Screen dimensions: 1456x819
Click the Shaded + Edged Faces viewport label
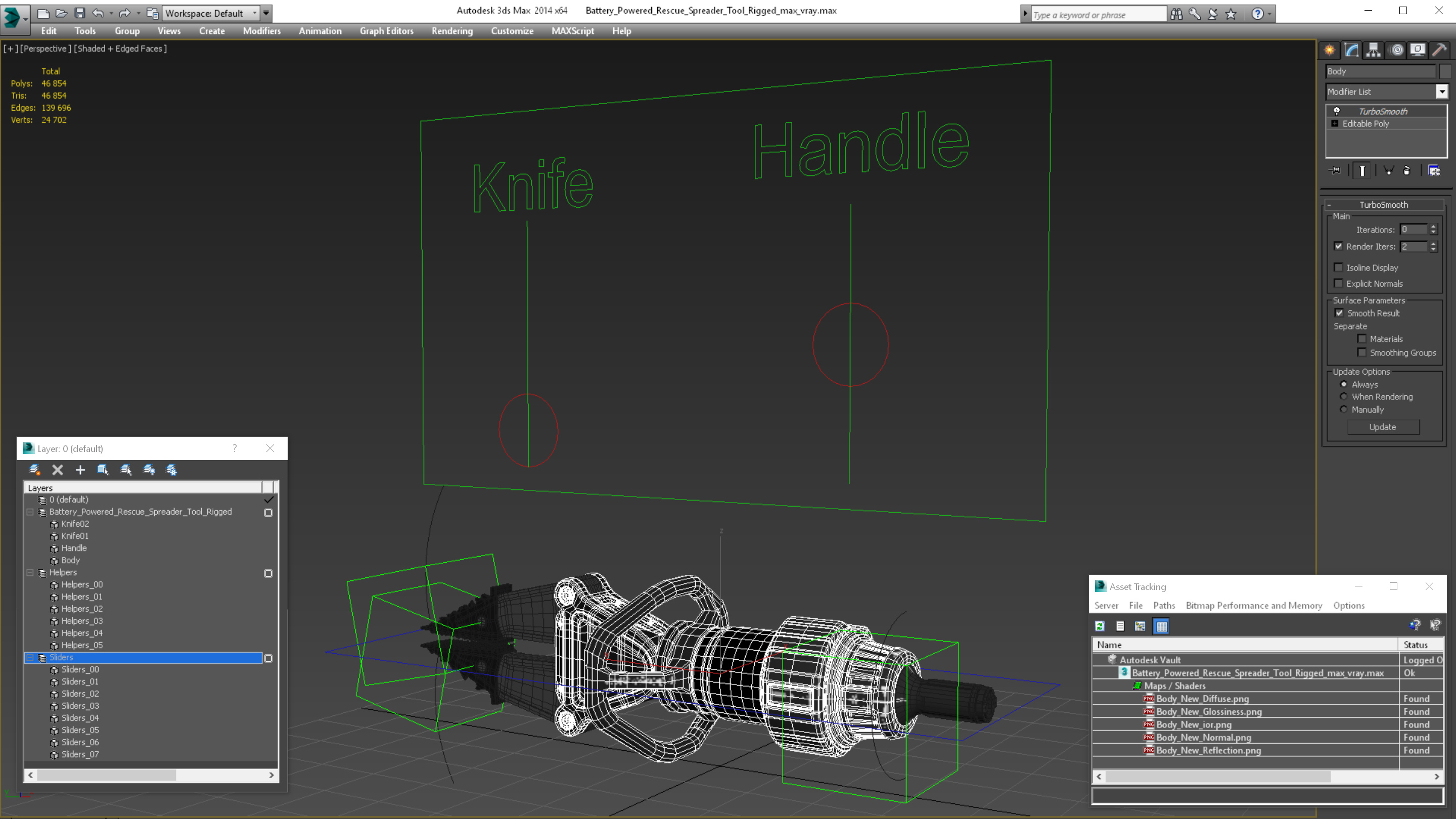(120, 49)
